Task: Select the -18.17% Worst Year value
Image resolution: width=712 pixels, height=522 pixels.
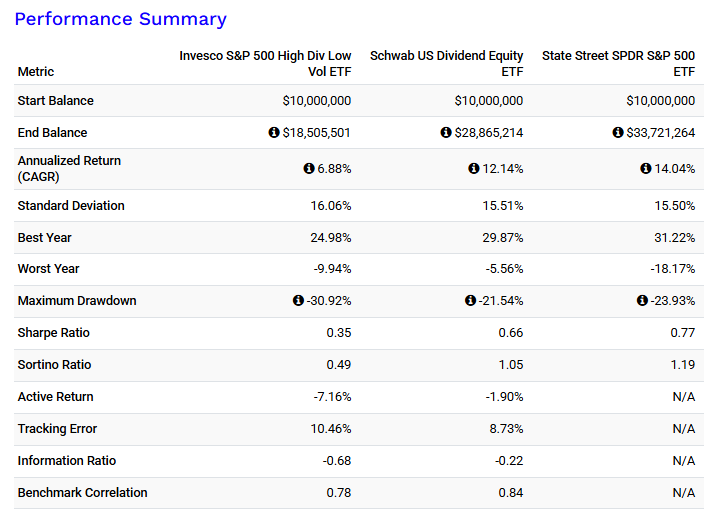Action: pyautogui.click(x=671, y=269)
